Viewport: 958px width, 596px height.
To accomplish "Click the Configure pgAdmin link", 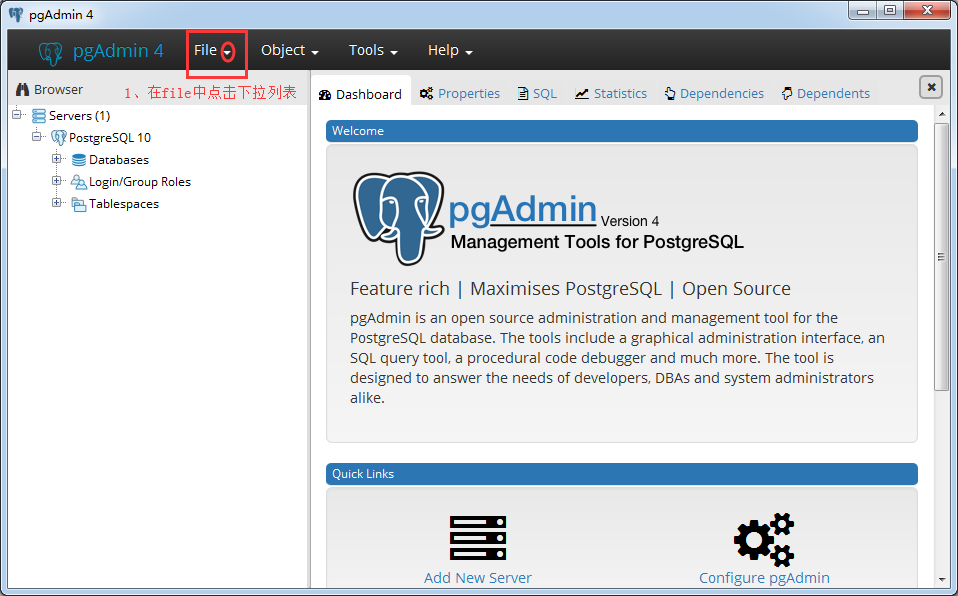I will (x=764, y=578).
